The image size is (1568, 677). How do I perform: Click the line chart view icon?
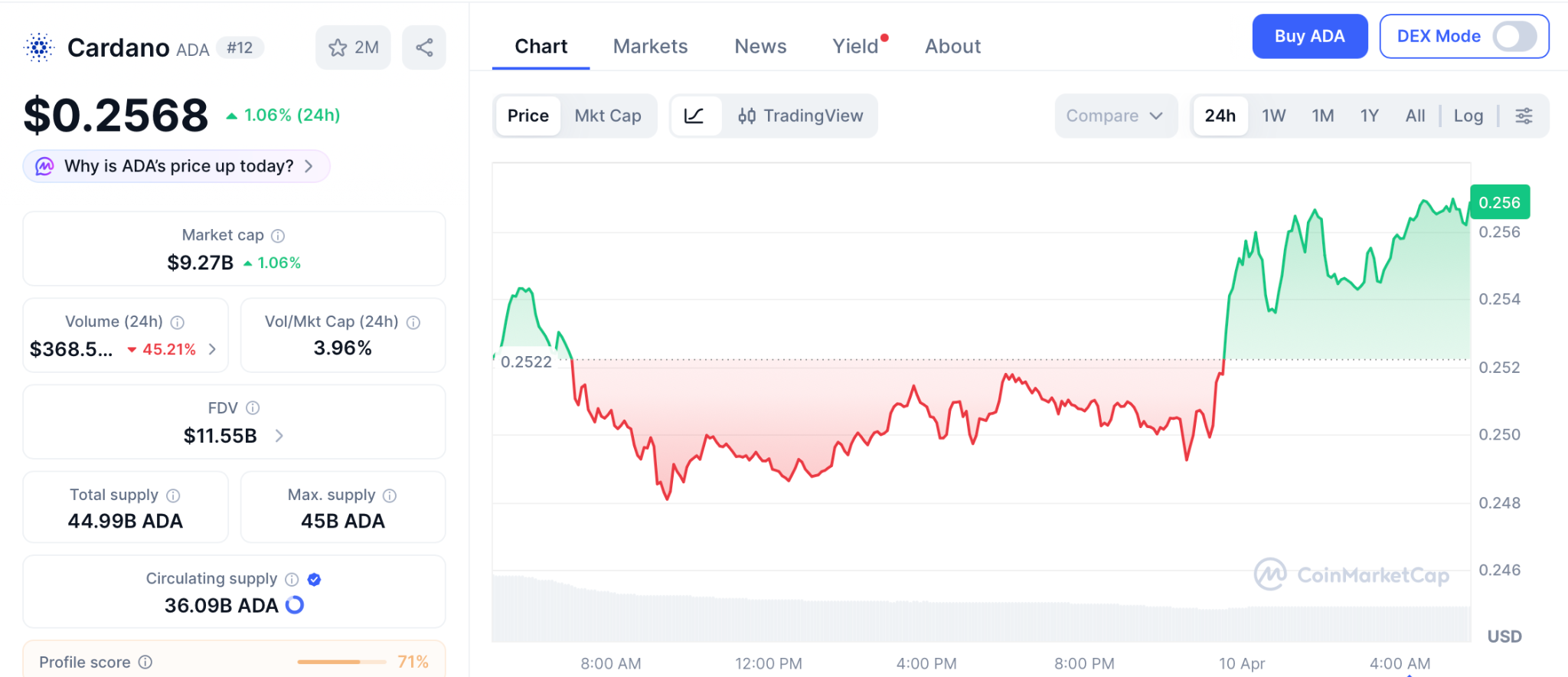pyautogui.click(x=694, y=116)
